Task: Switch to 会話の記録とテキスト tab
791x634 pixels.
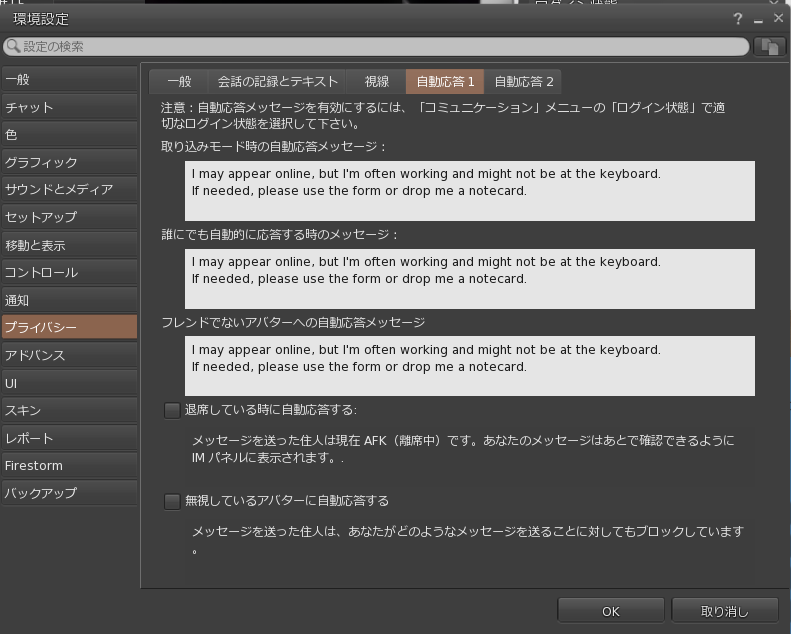Action: (277, 82)
